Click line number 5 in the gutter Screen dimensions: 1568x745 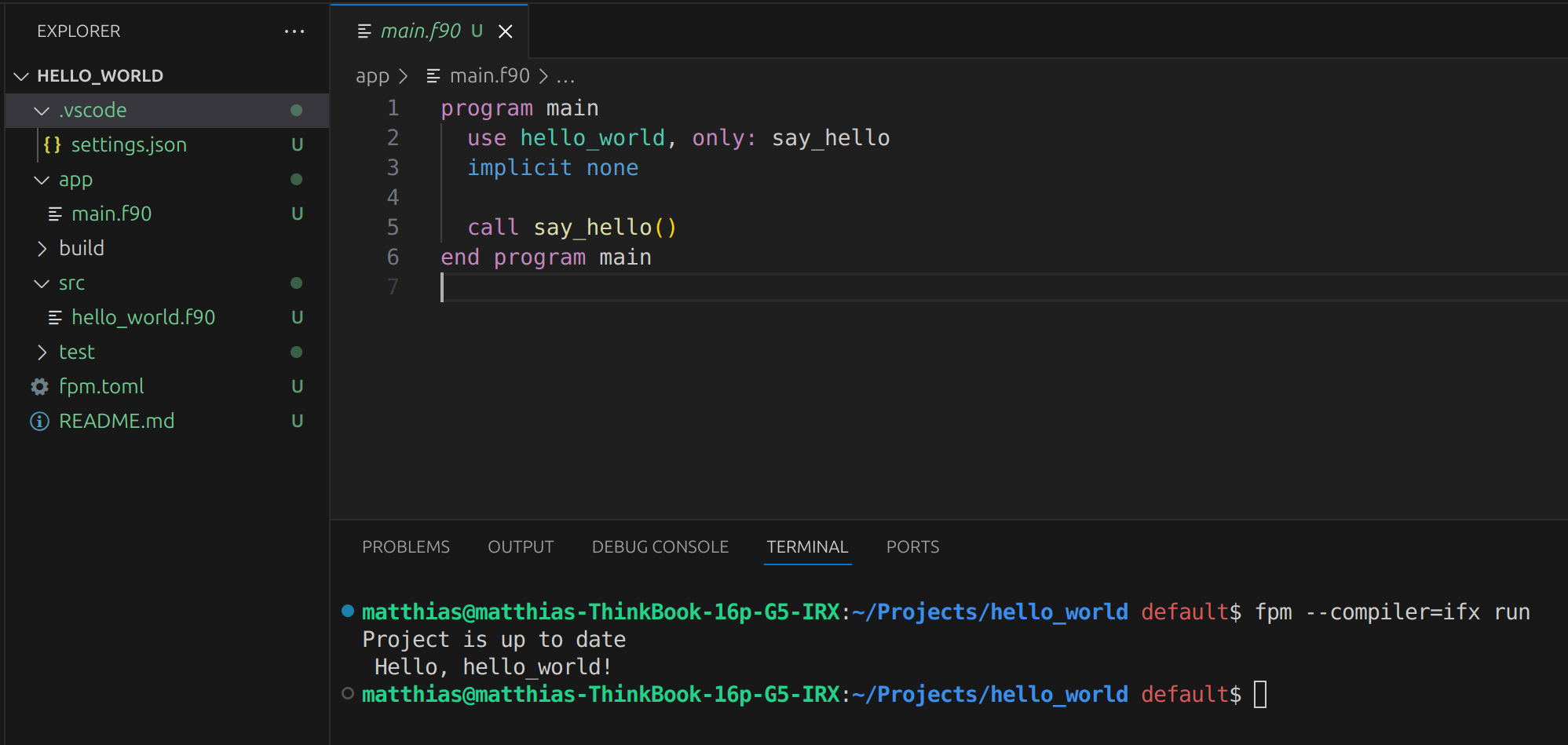click(x=393, y=228)
